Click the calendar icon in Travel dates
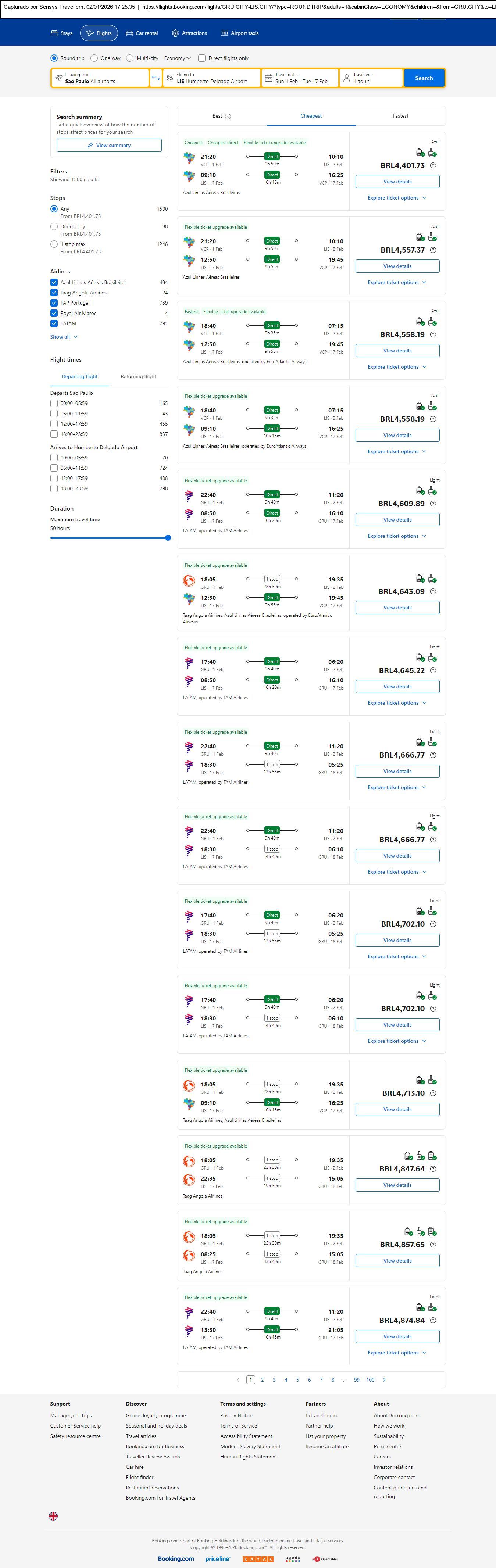 (x=268, y=78)
